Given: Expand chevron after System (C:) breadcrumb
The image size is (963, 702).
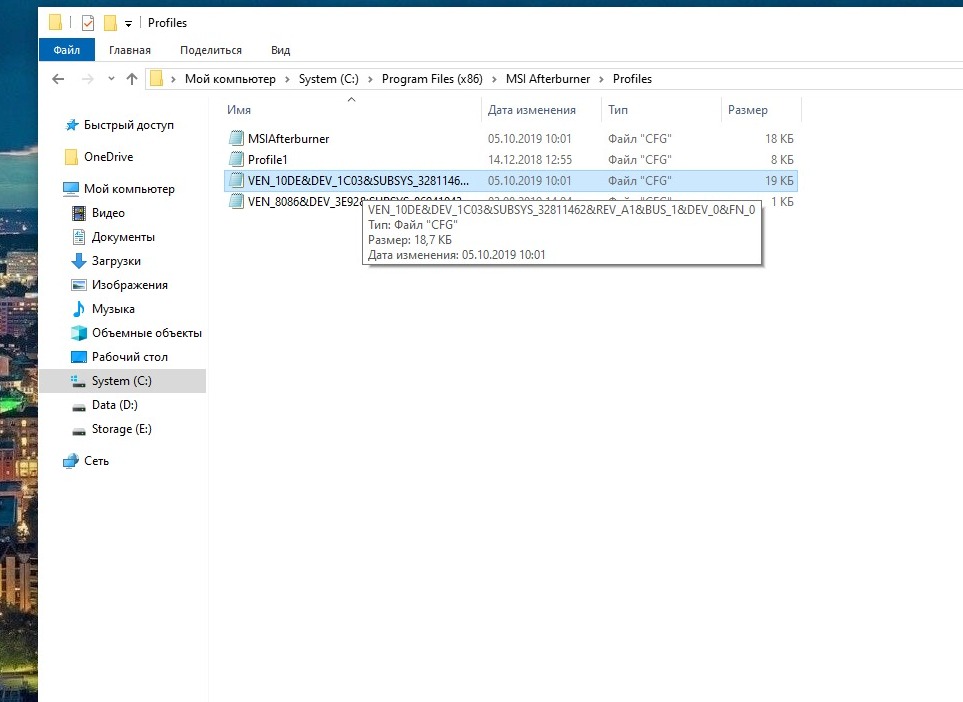Looking at the screenshot, I should [x=370, y=79].
